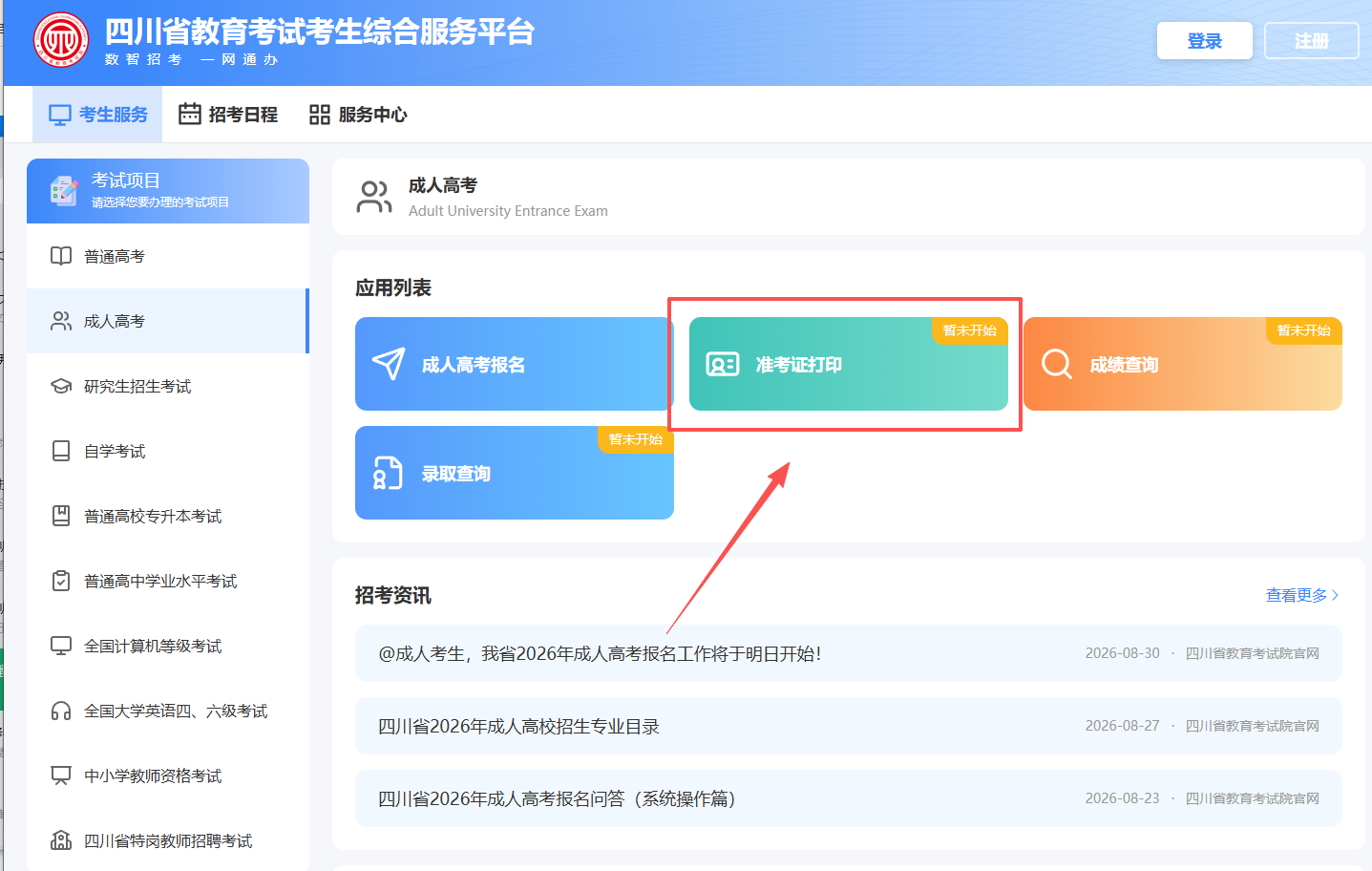Click the book icon next to 自学考试
Screen dimensions: 1372x871
point(61,451)
